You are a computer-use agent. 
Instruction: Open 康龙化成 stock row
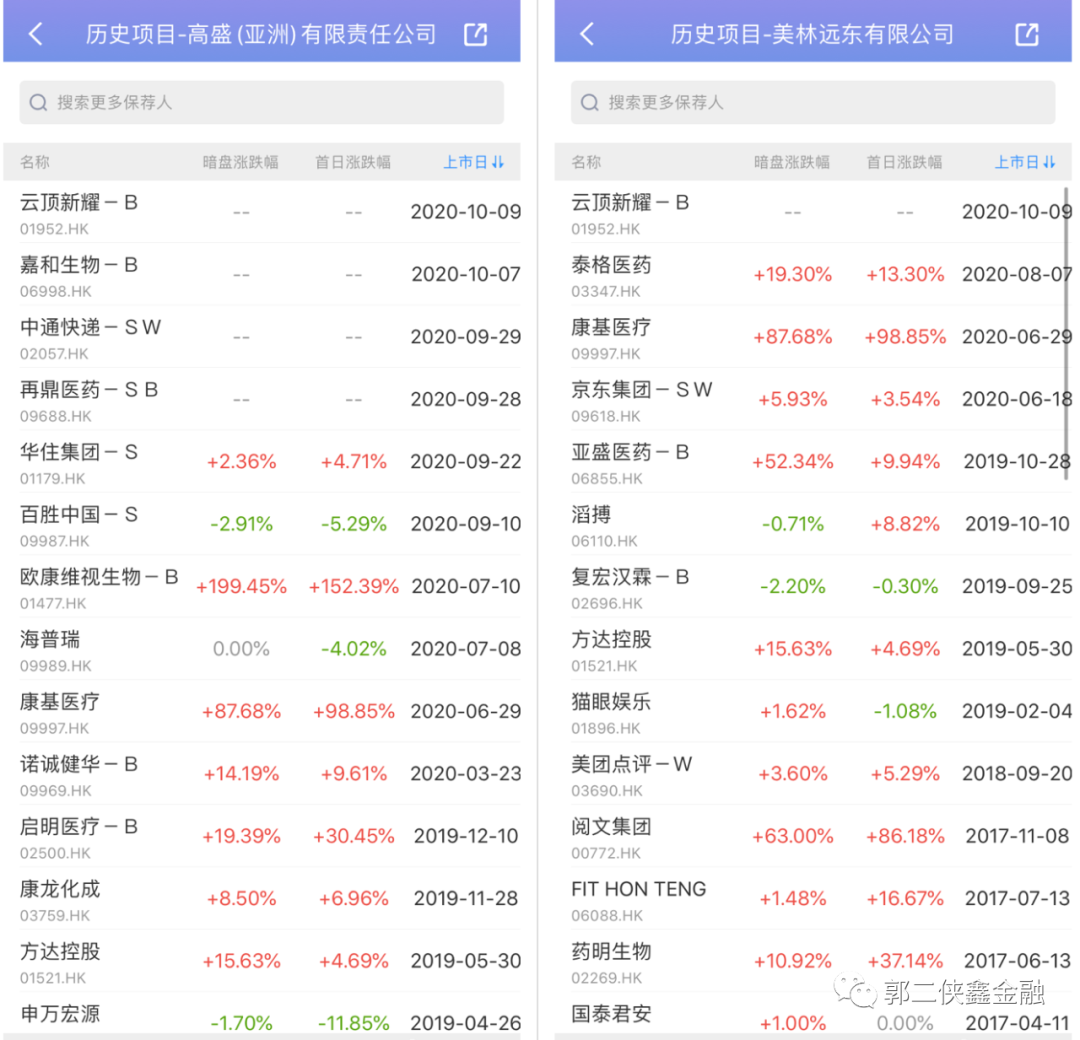(262, 899)
